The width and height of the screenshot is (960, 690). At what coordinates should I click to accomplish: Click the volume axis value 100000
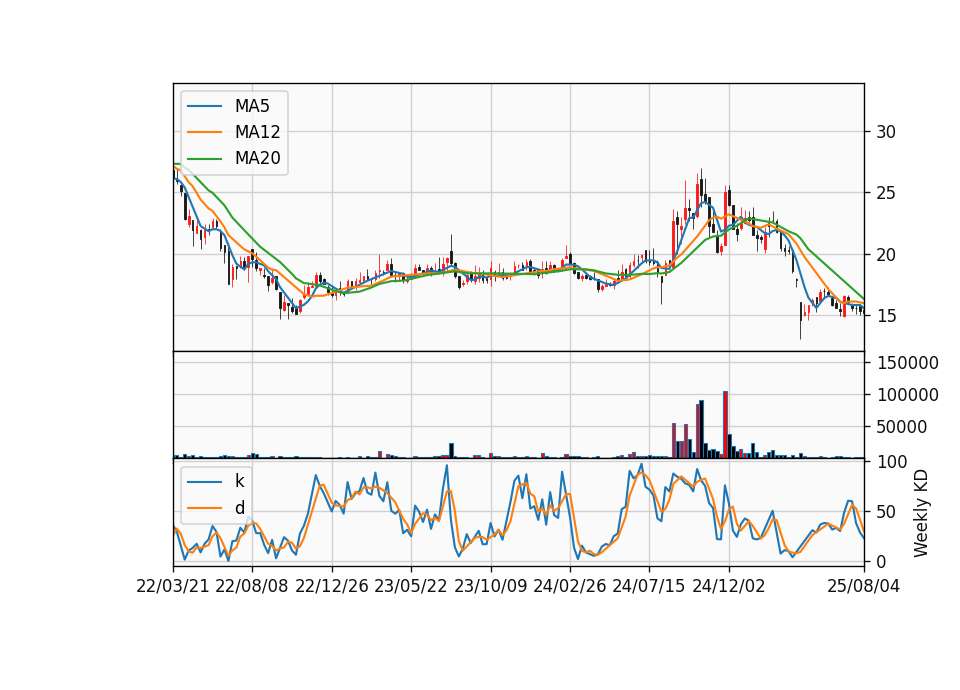point(907,395)
